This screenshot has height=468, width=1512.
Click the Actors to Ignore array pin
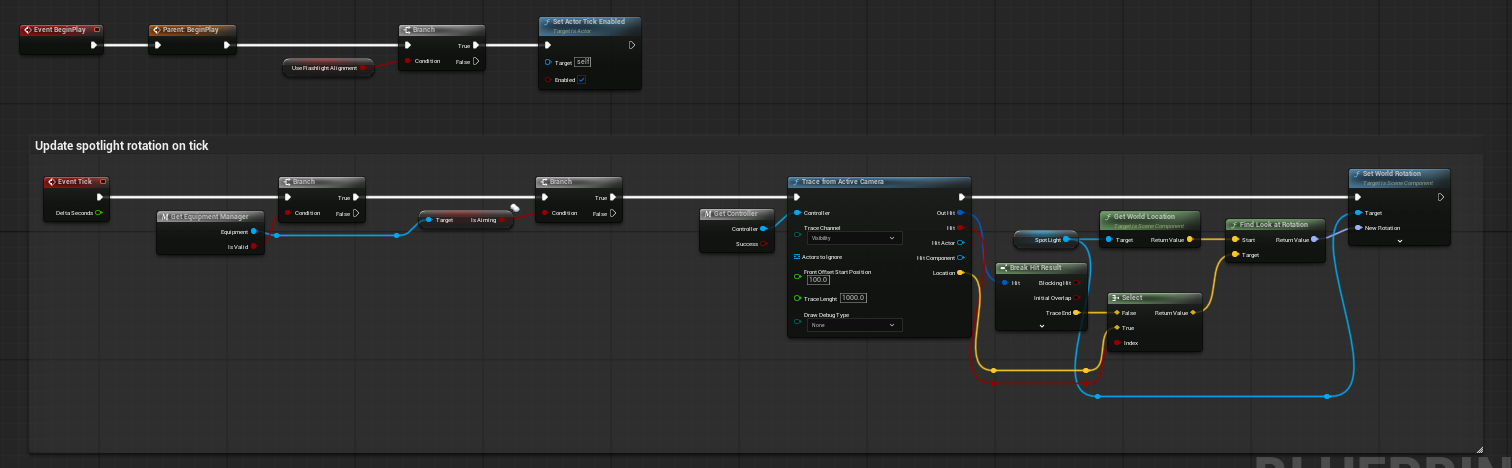pos(796,257)
